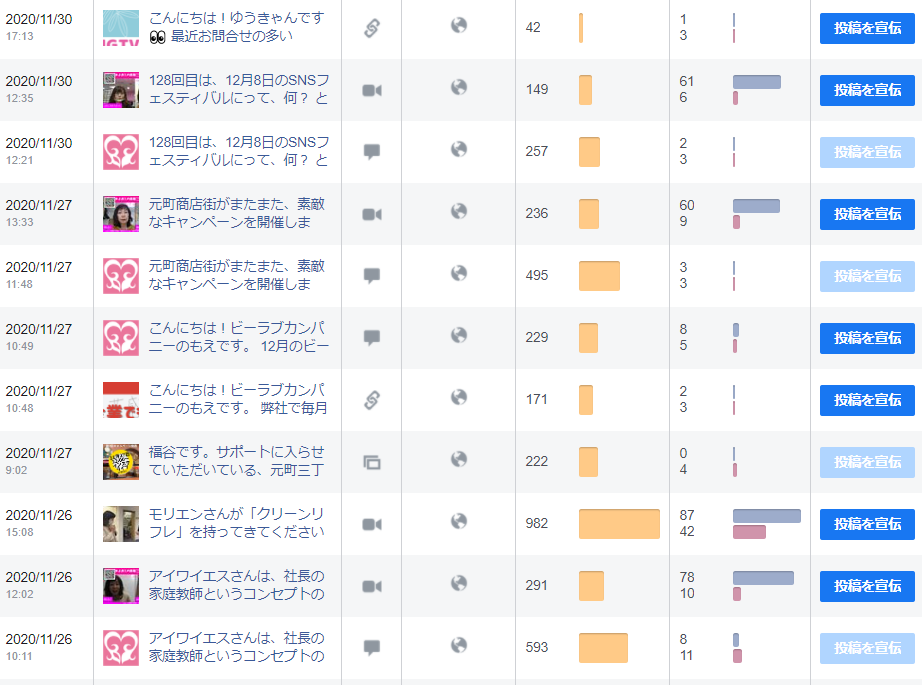Click globe icon on the 982-reach post row
This screenshot has width=922, height=685.
click(x=459, y=522)
